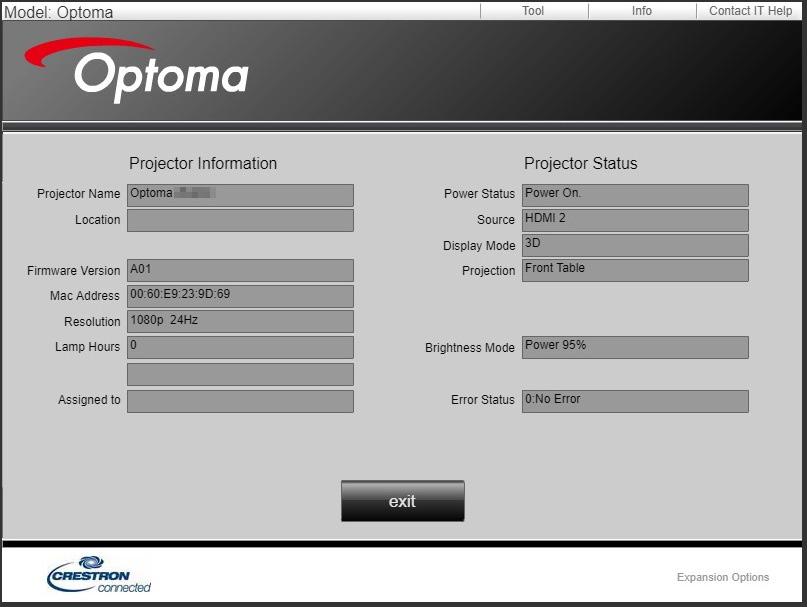807x607 pixels.
Task: Click the 'Source' label
Action: point(496,220)
